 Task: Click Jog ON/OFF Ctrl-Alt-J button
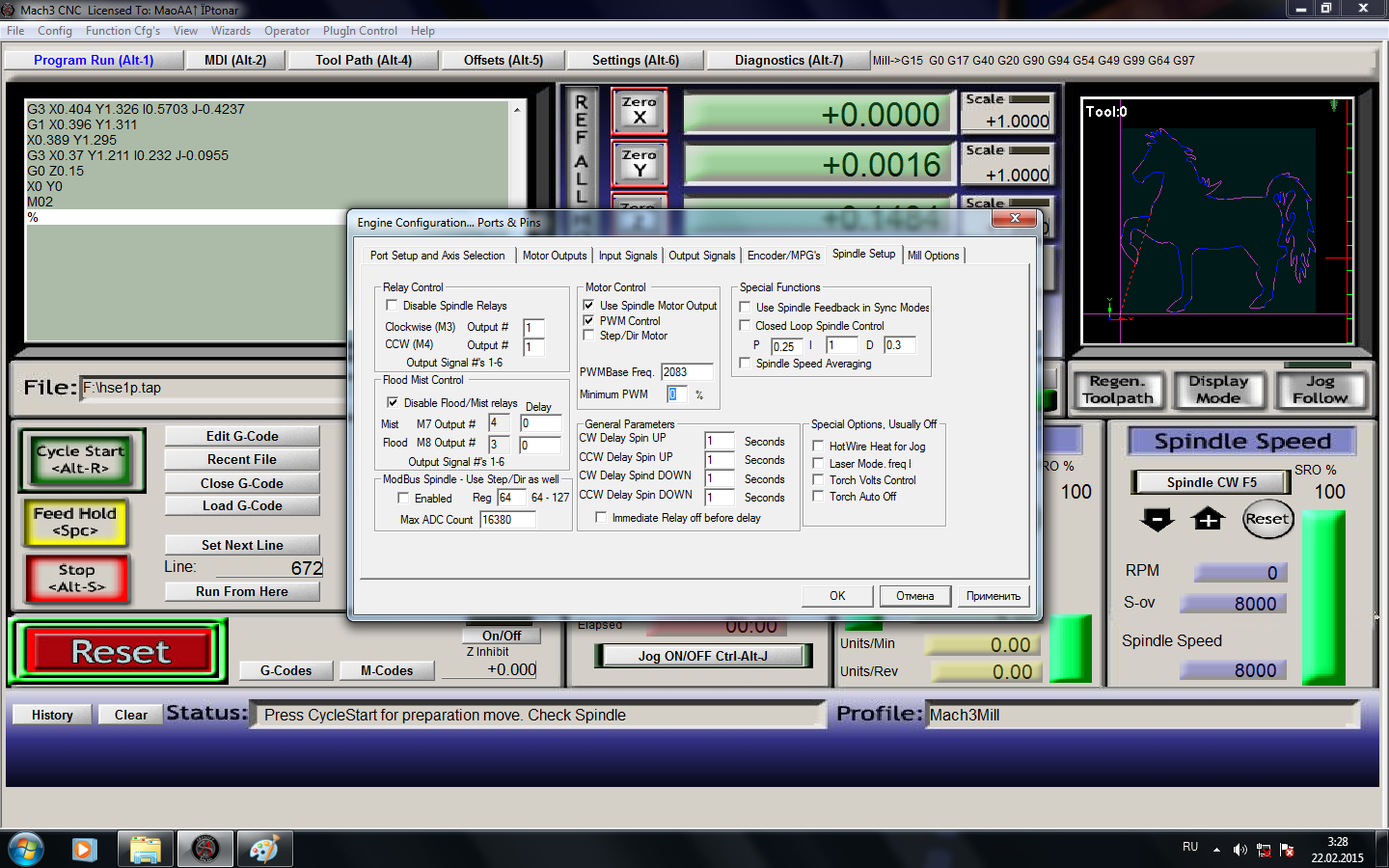click(702, 656)
